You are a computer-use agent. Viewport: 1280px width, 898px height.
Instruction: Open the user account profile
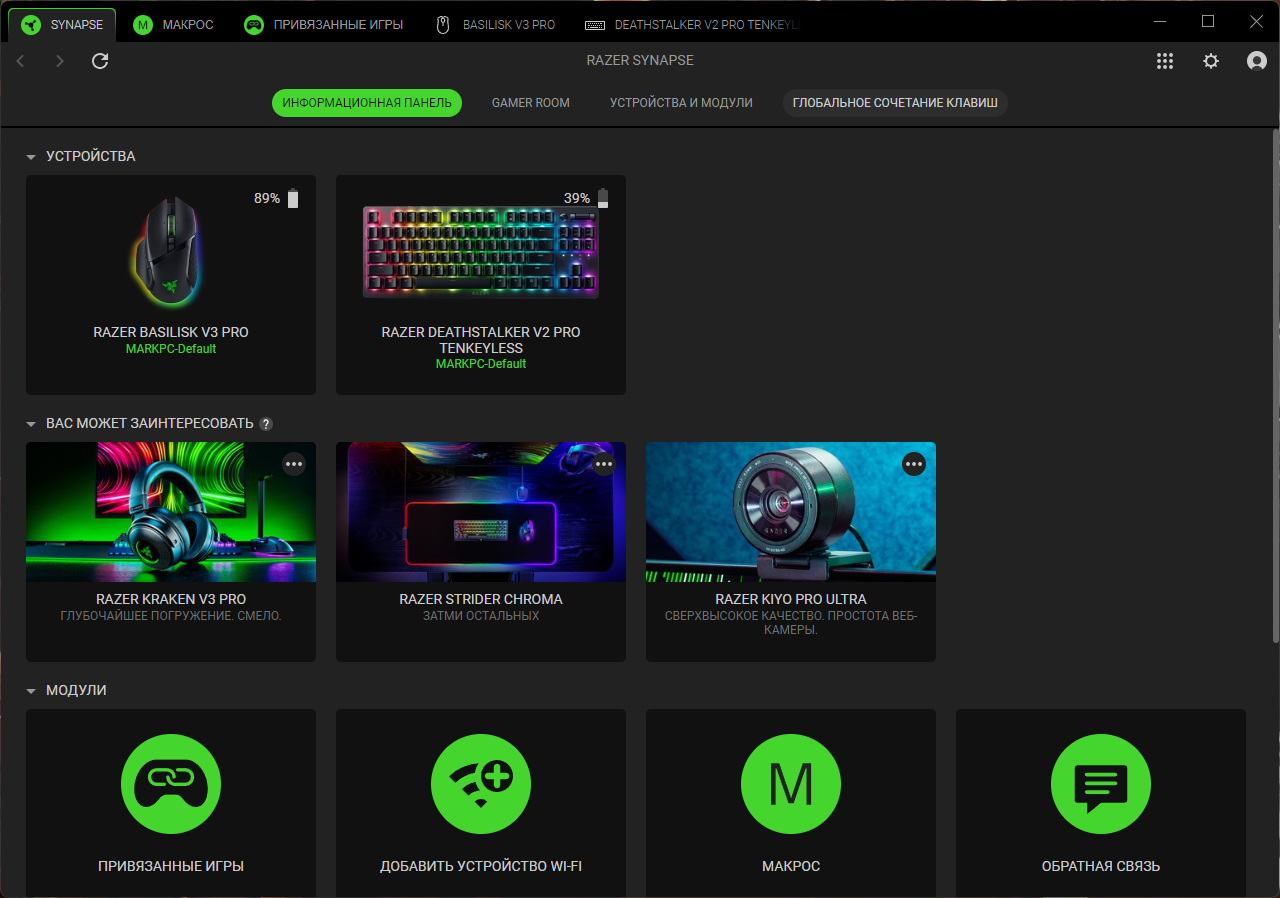[1257, 61]
